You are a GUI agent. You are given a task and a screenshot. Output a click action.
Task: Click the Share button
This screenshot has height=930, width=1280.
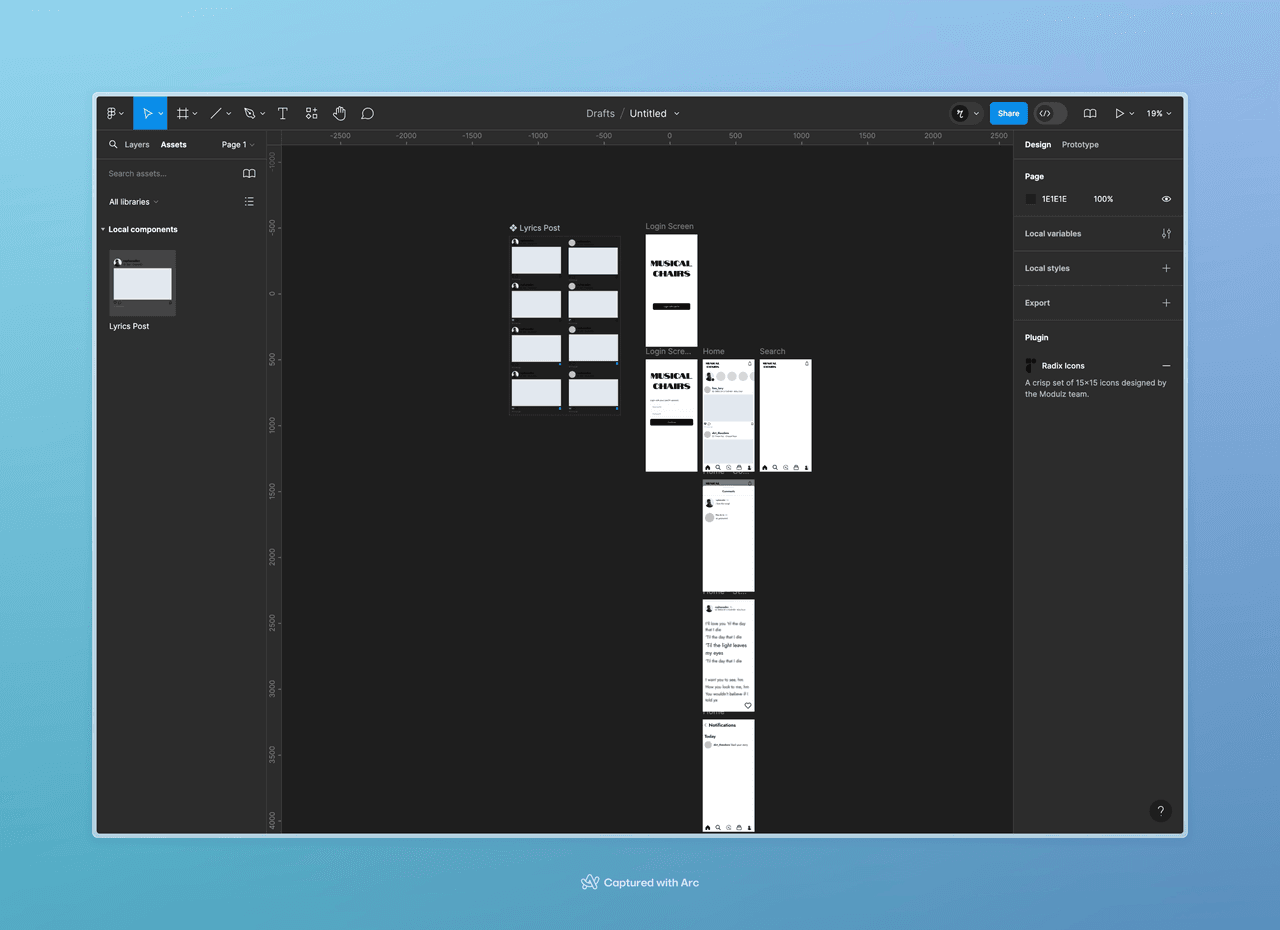[1008, 114]
